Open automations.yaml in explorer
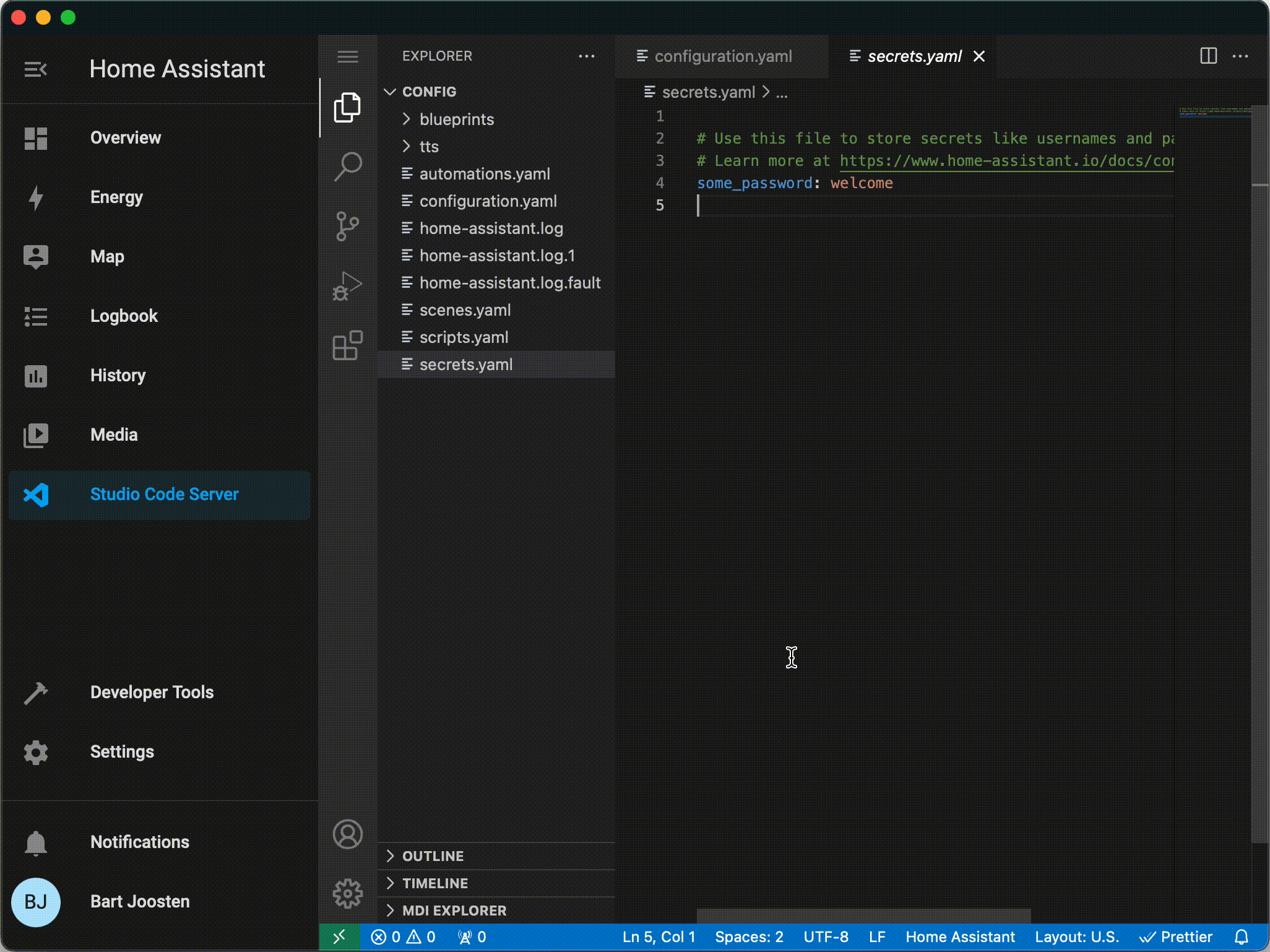The image size is (1270, 952). click(496, 174)
